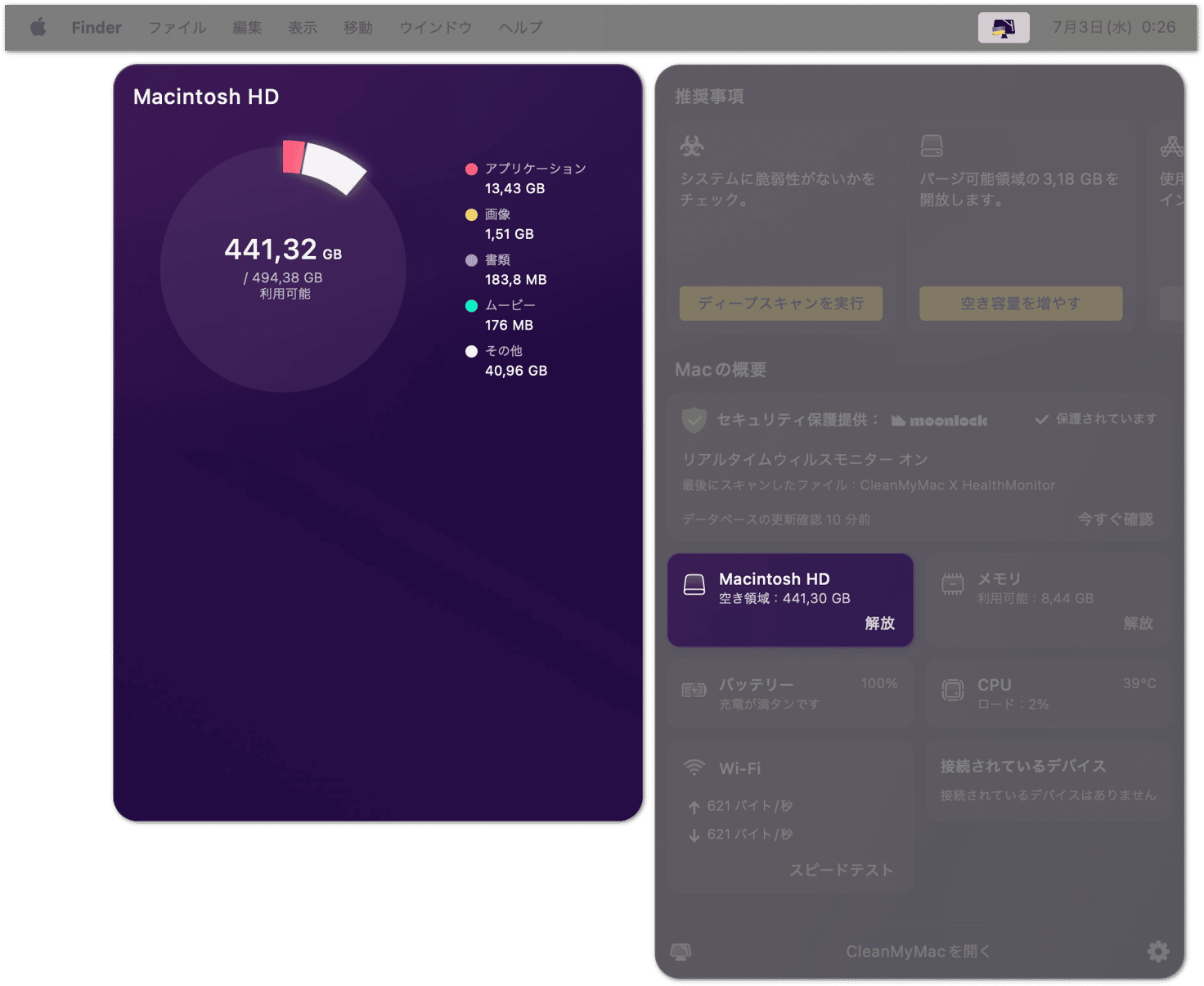The image size is (1204, 986).
Task: Click the Macintosh HD panel title
Action: [206, 97]
